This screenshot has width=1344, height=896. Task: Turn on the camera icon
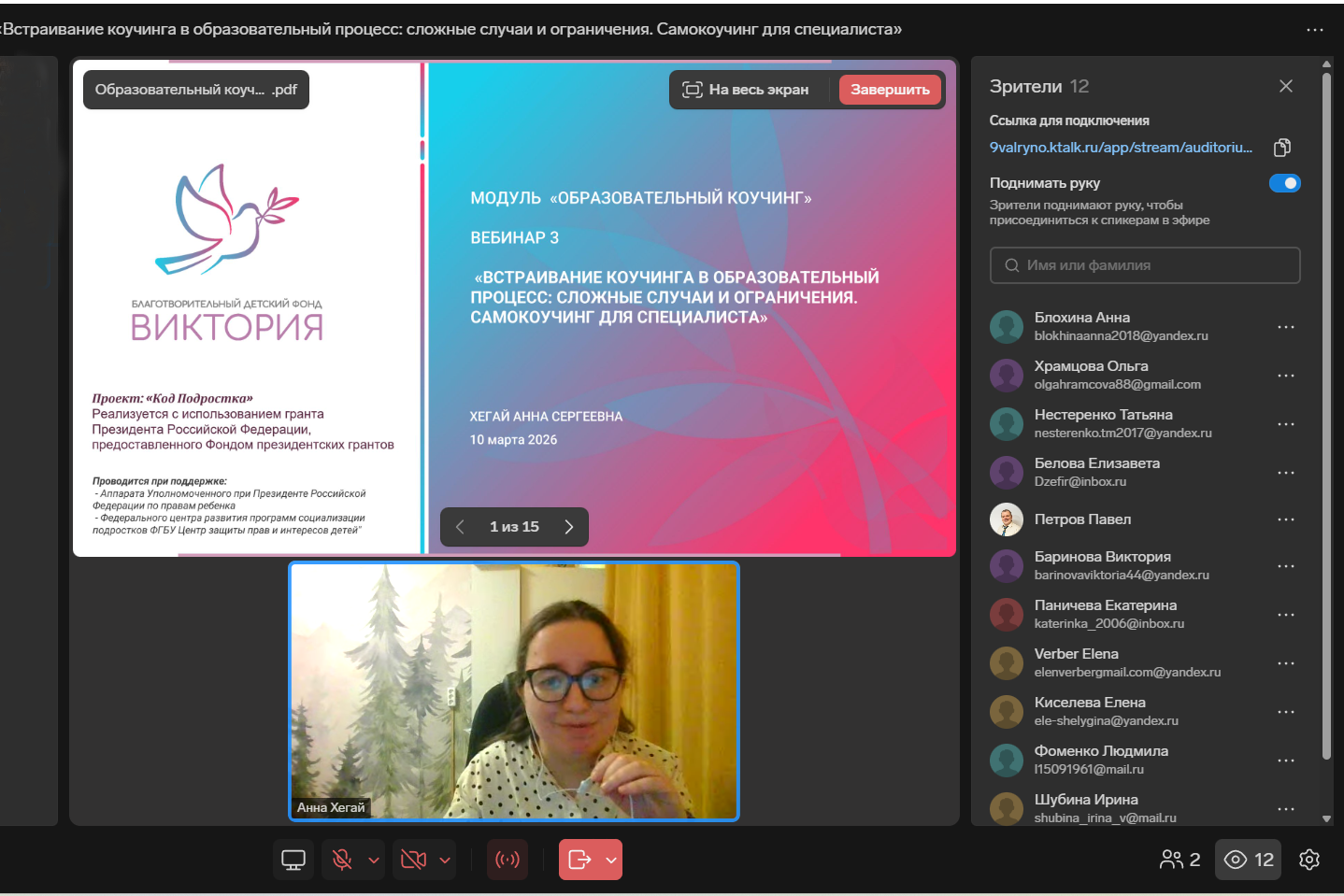coord(413,860)
